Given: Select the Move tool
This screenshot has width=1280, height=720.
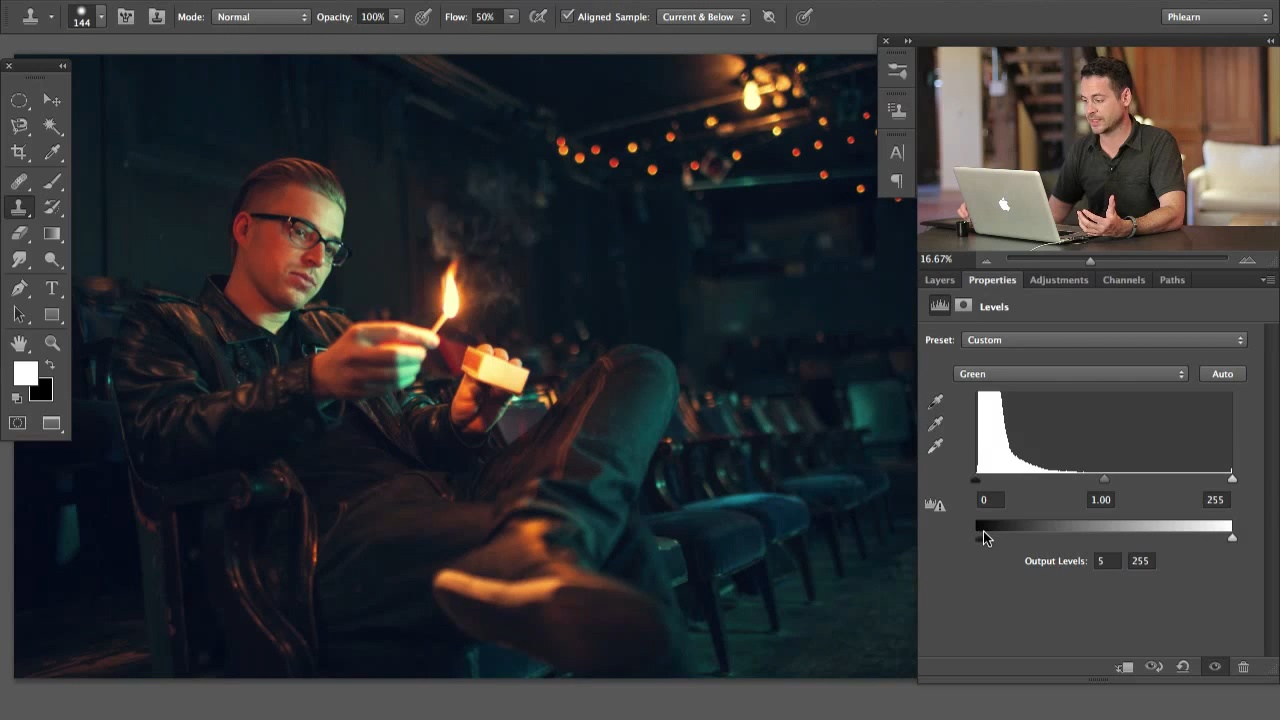Looking at the screenshot, I should tap(52, 100).
